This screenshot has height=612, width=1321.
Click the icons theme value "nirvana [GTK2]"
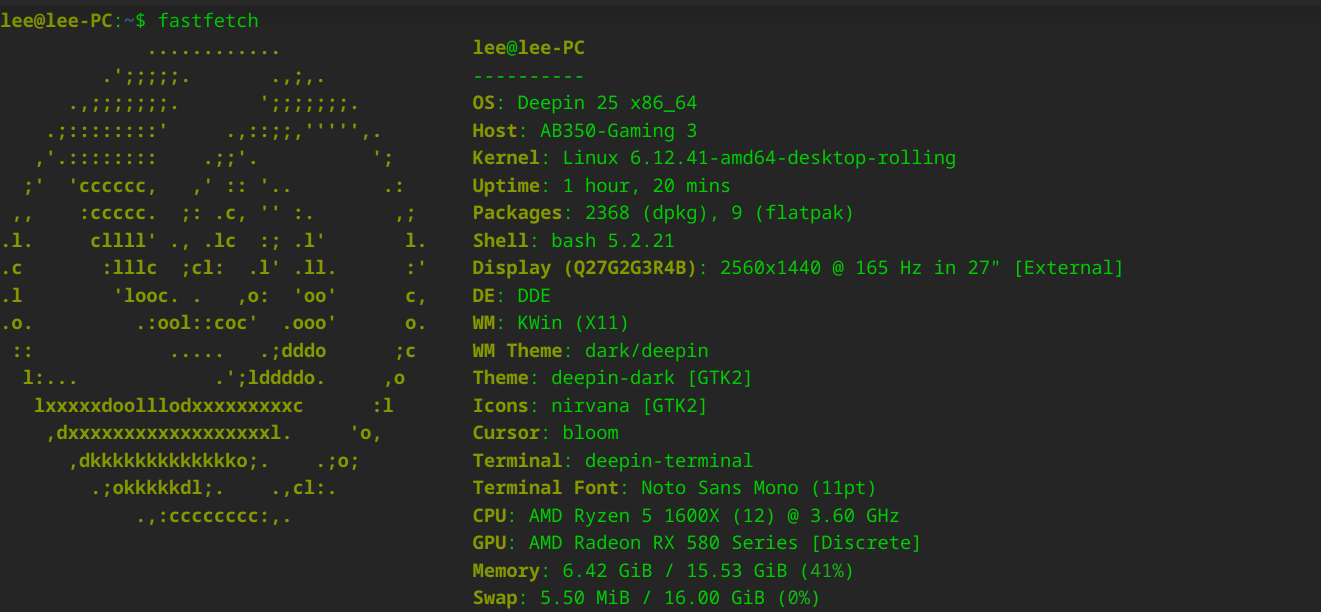point(629,406)
